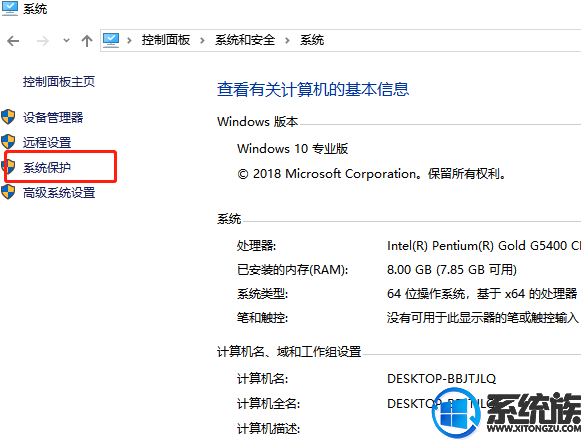Select 控制面板 in the breadcrumb path

pyautogui.click(x=166, y=40)
